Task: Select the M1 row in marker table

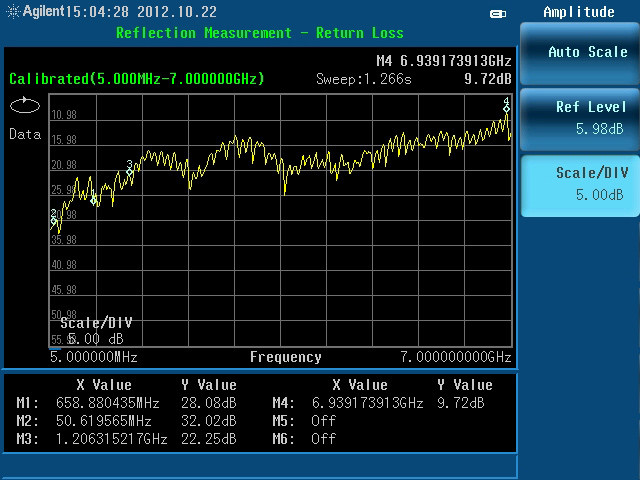Action: (x=127, y=403)
